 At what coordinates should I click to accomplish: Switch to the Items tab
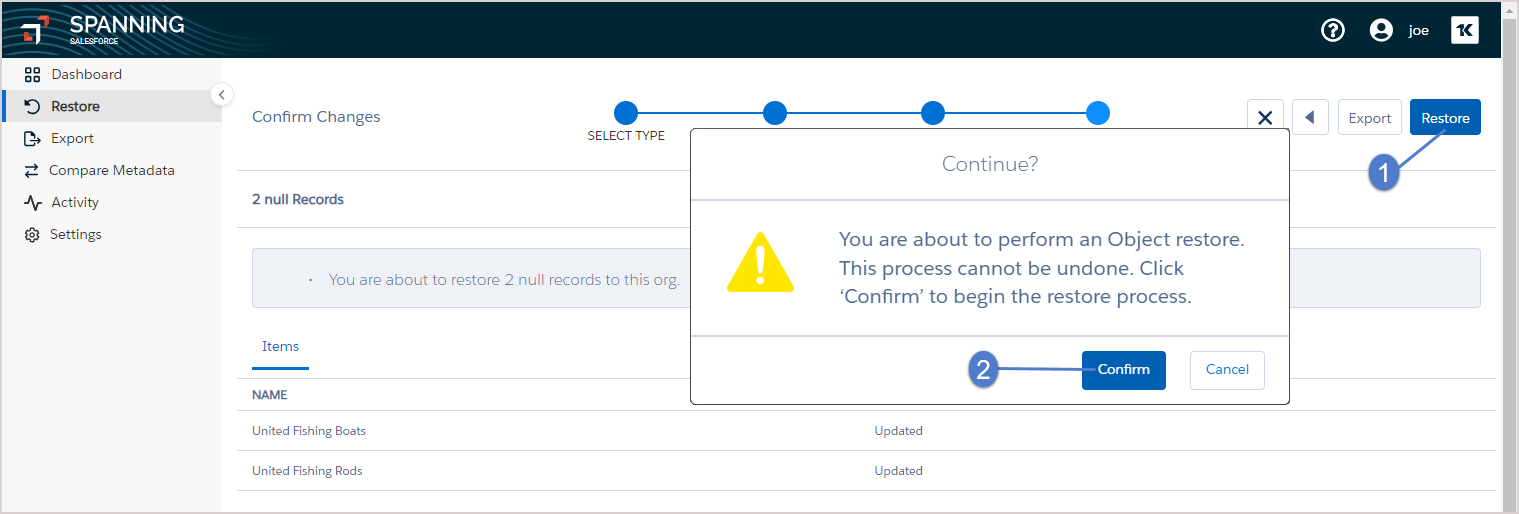coord(280,347)
